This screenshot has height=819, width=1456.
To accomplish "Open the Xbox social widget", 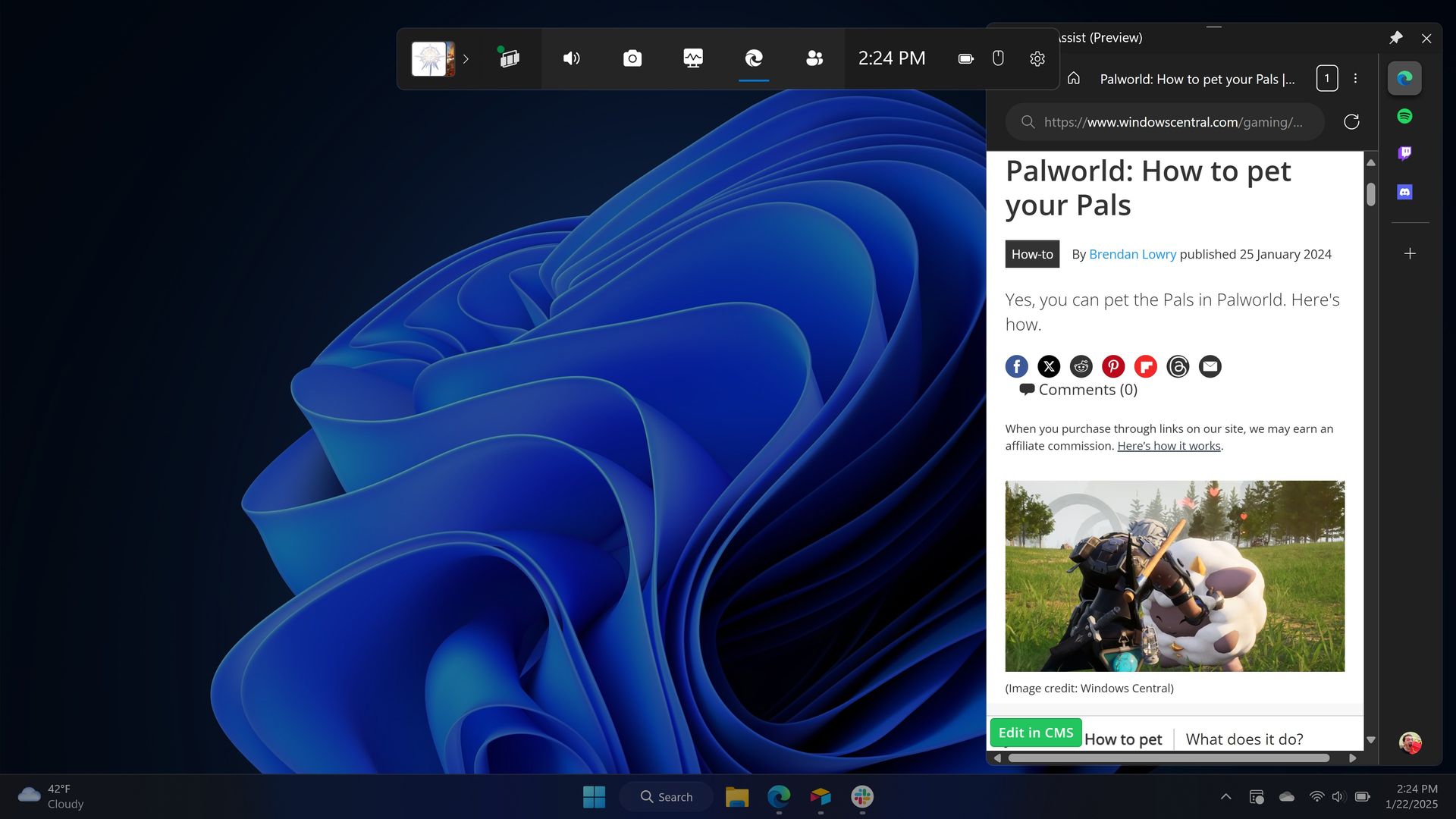I will point(814,58).
